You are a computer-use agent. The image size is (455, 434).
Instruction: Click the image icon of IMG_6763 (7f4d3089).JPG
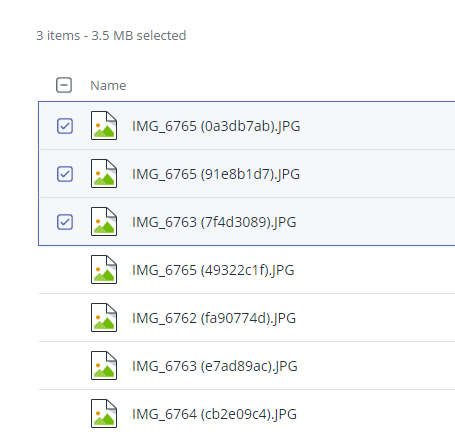pos(104,222)
